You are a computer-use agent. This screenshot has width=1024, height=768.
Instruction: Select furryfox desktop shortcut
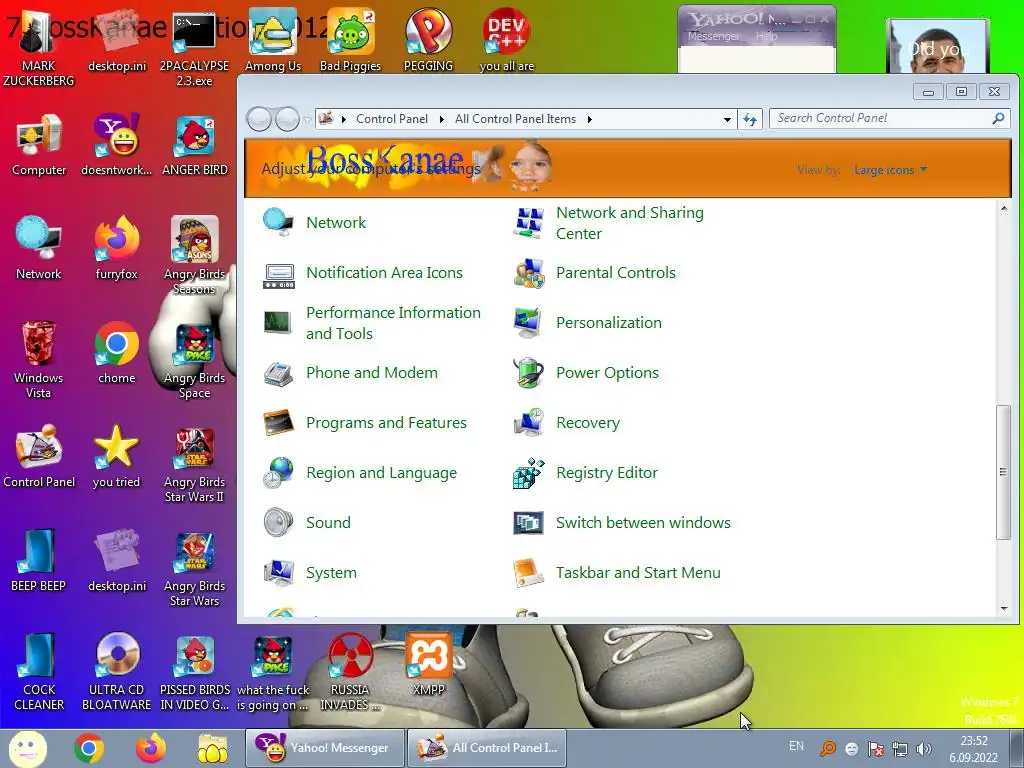pos(117,248)
